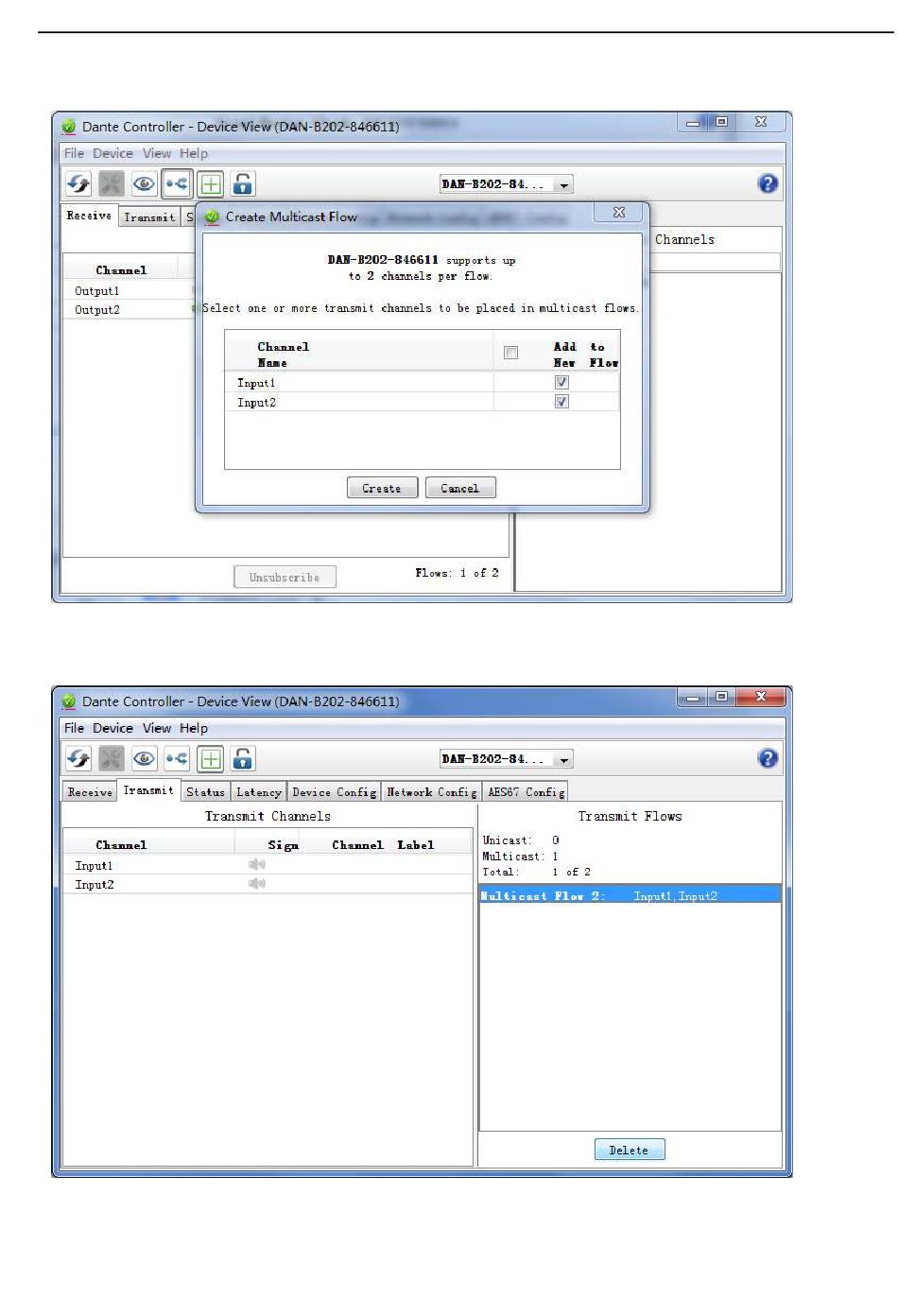Select Transmit tab behind the Create Multicast Flow dialog
This screenshot has width=898, height=1316.
(x=149, y=217)
